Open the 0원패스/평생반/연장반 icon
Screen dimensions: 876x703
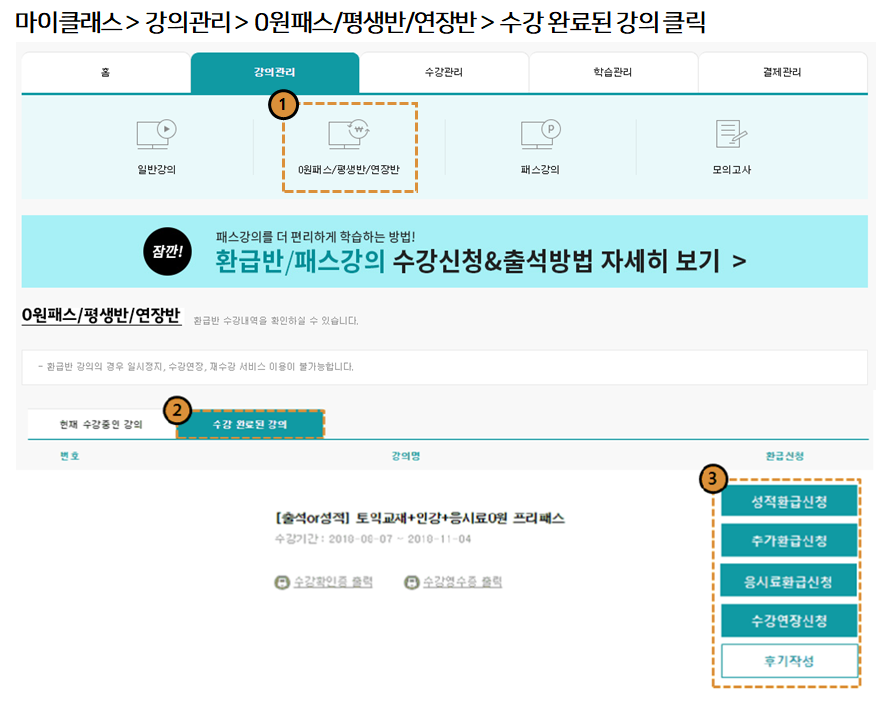pyautogui.click(x=349, y=135)
